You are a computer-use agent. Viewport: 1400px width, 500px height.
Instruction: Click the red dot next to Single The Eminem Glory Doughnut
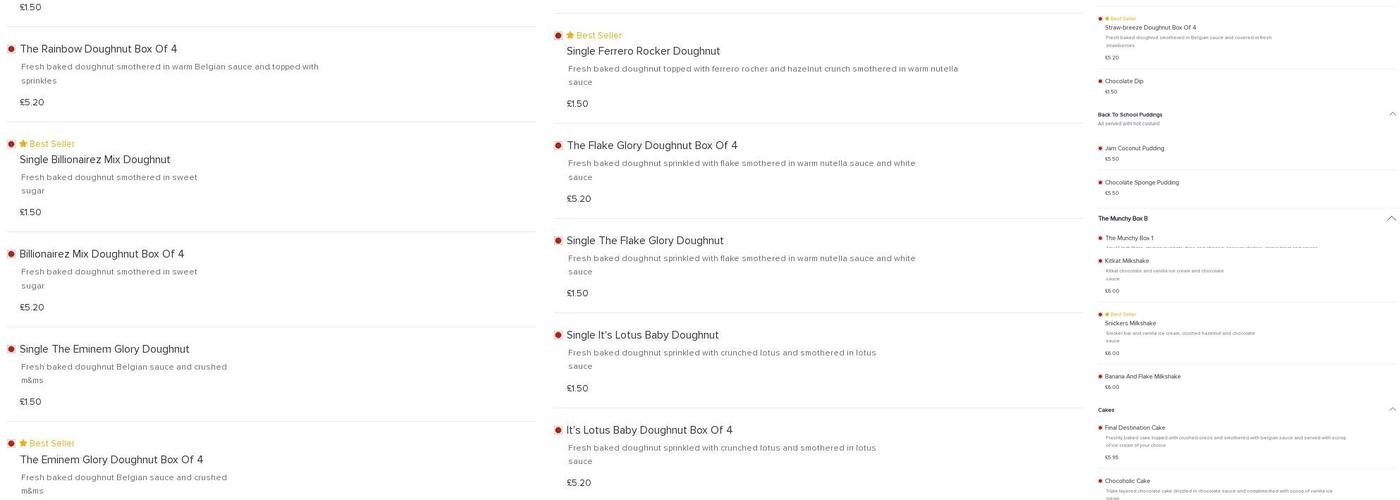click(x=11, y=349)
